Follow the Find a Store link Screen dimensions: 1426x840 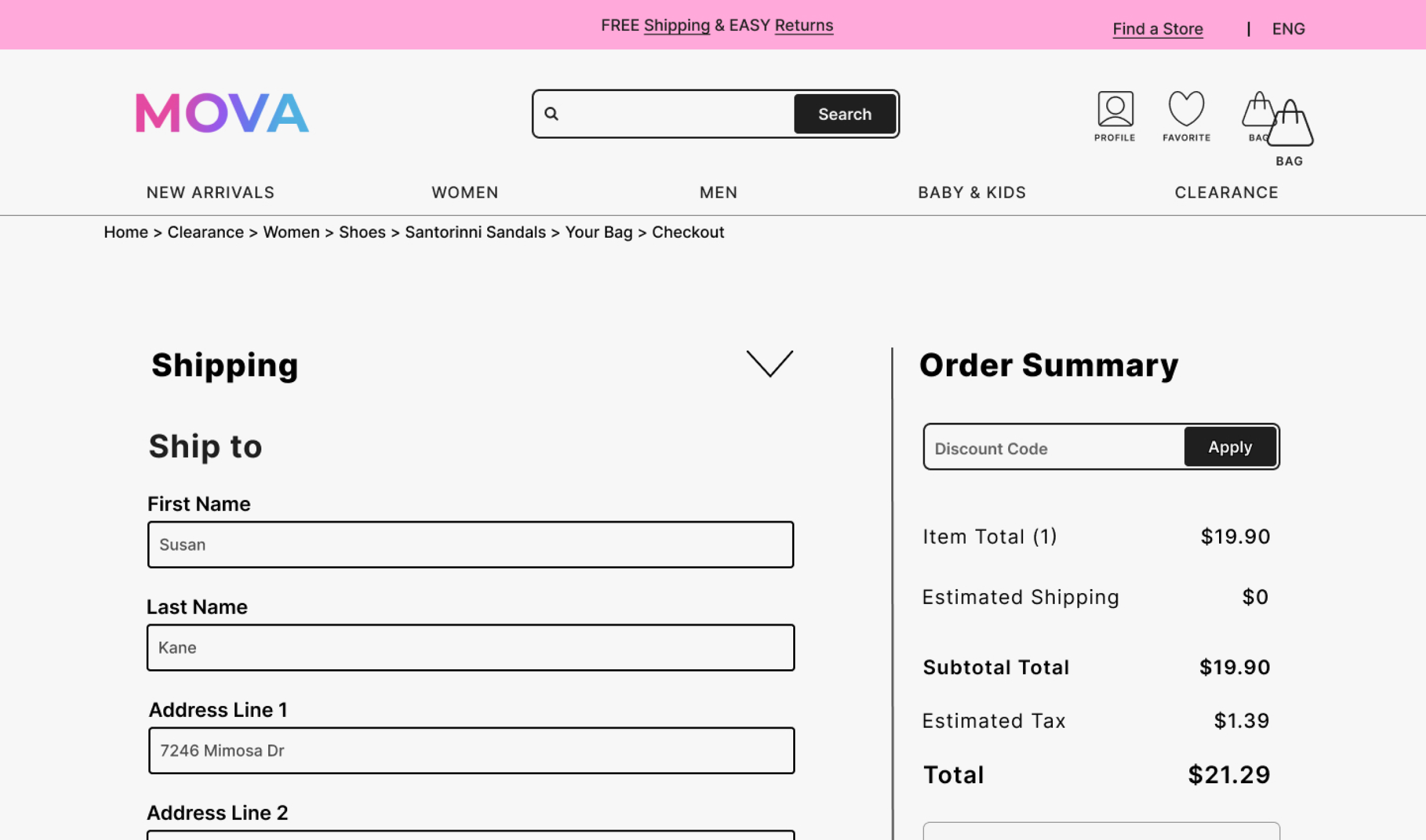point(1157,29)
